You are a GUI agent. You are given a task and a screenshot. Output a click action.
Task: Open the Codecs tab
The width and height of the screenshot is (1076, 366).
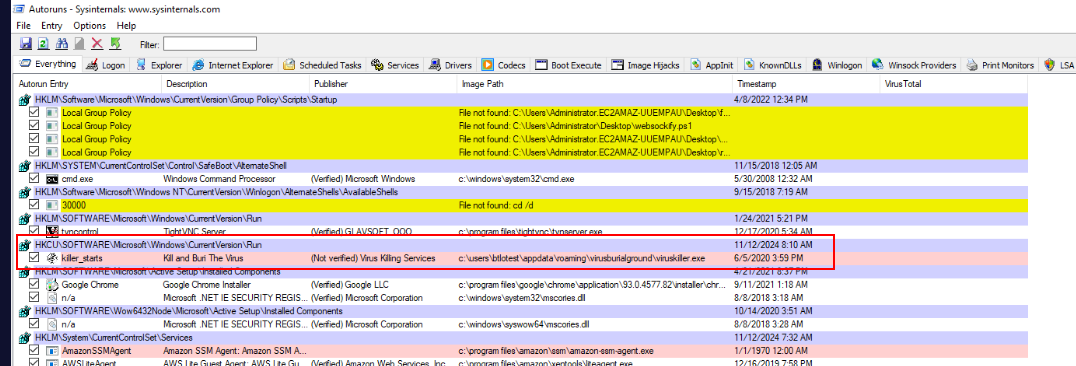503,65
